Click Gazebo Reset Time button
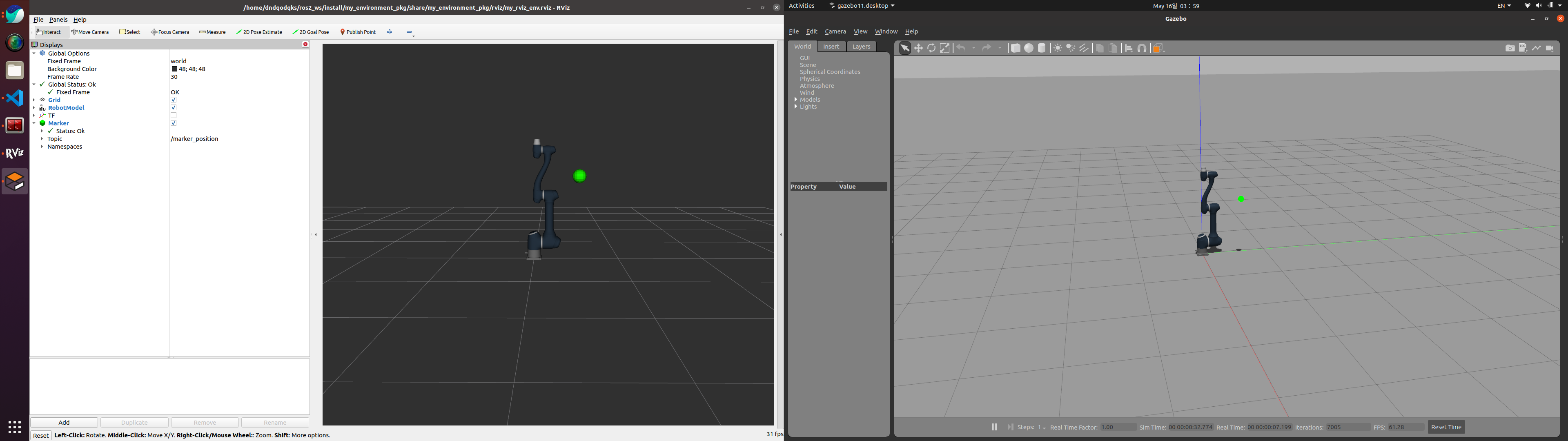The image size is (1568, 441). tap(1446, 428)
